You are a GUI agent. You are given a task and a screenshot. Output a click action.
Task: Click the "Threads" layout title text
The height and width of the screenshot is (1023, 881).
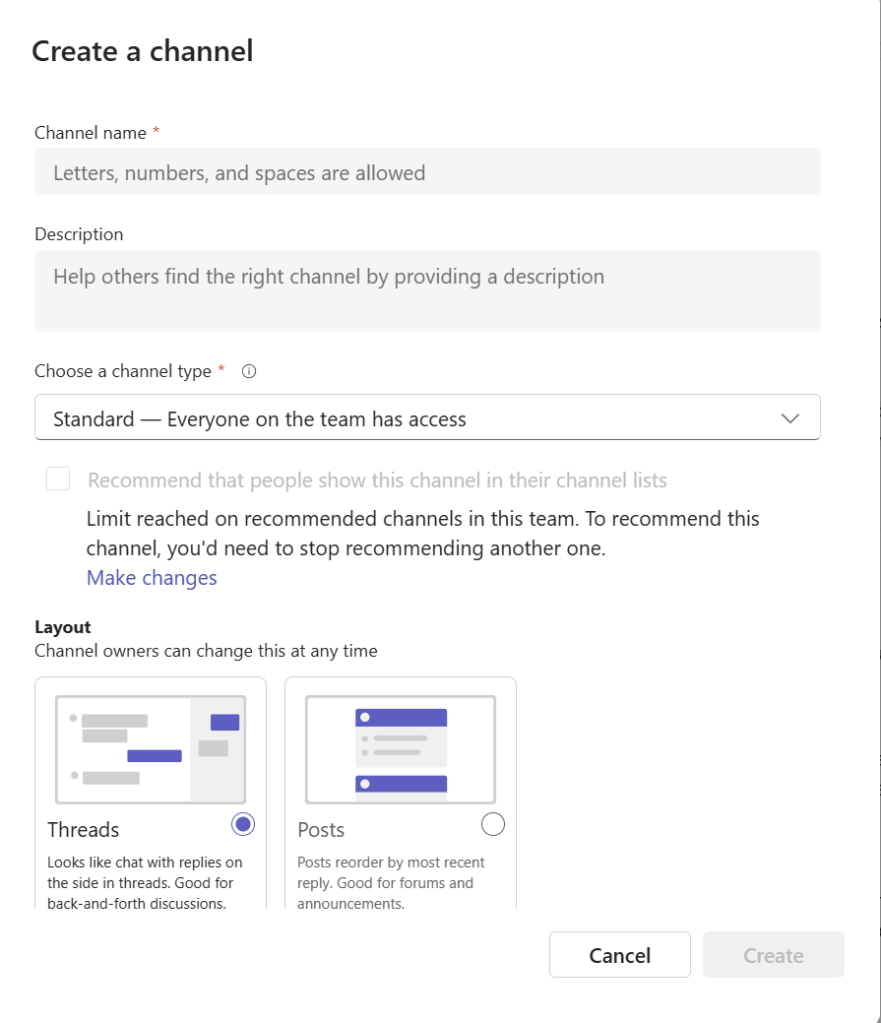(x=83, y=830)
